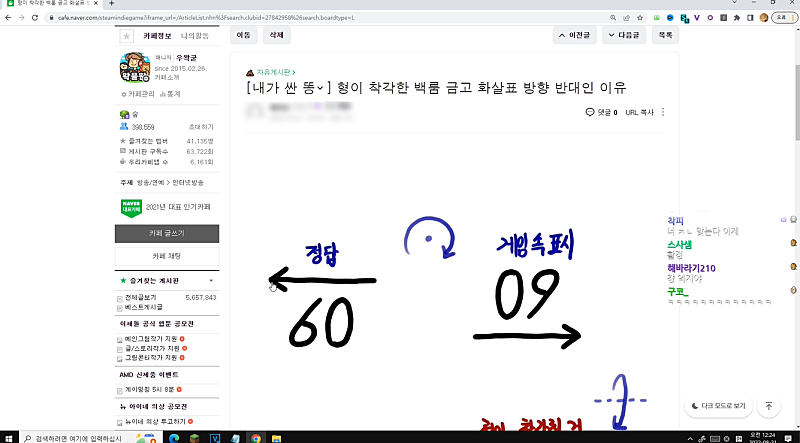Image resolution: width=800 pixels, height=443 pixels.
Task: Open Minecraft icon in the taskbar
Action: click(195, 438)
